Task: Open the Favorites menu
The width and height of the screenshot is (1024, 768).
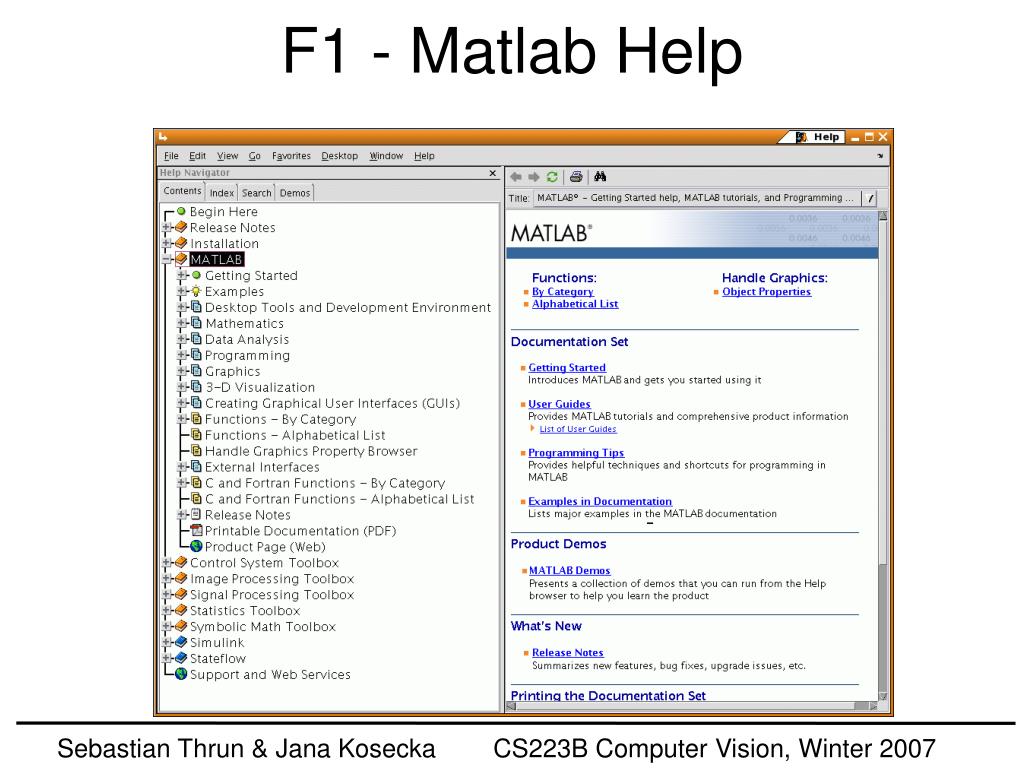Action: click(291, 156)
